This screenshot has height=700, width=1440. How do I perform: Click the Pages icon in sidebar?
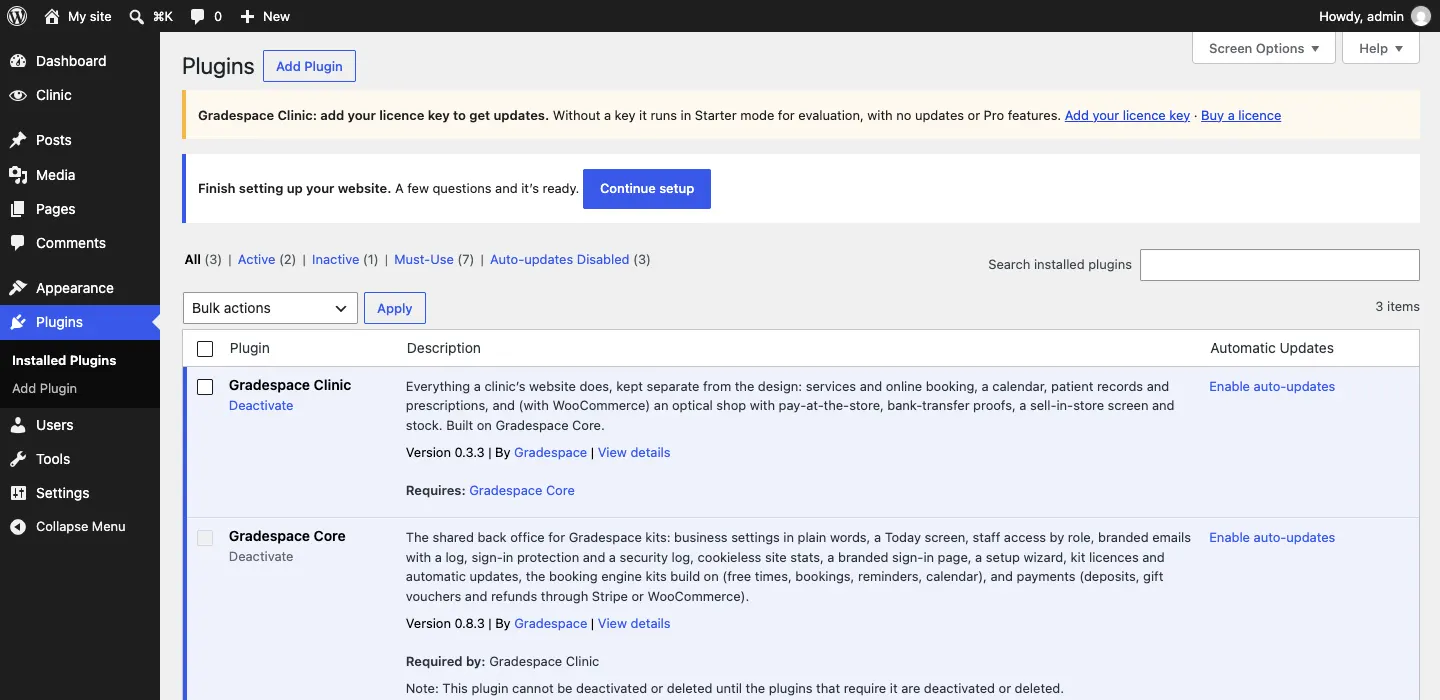point(18,209)
